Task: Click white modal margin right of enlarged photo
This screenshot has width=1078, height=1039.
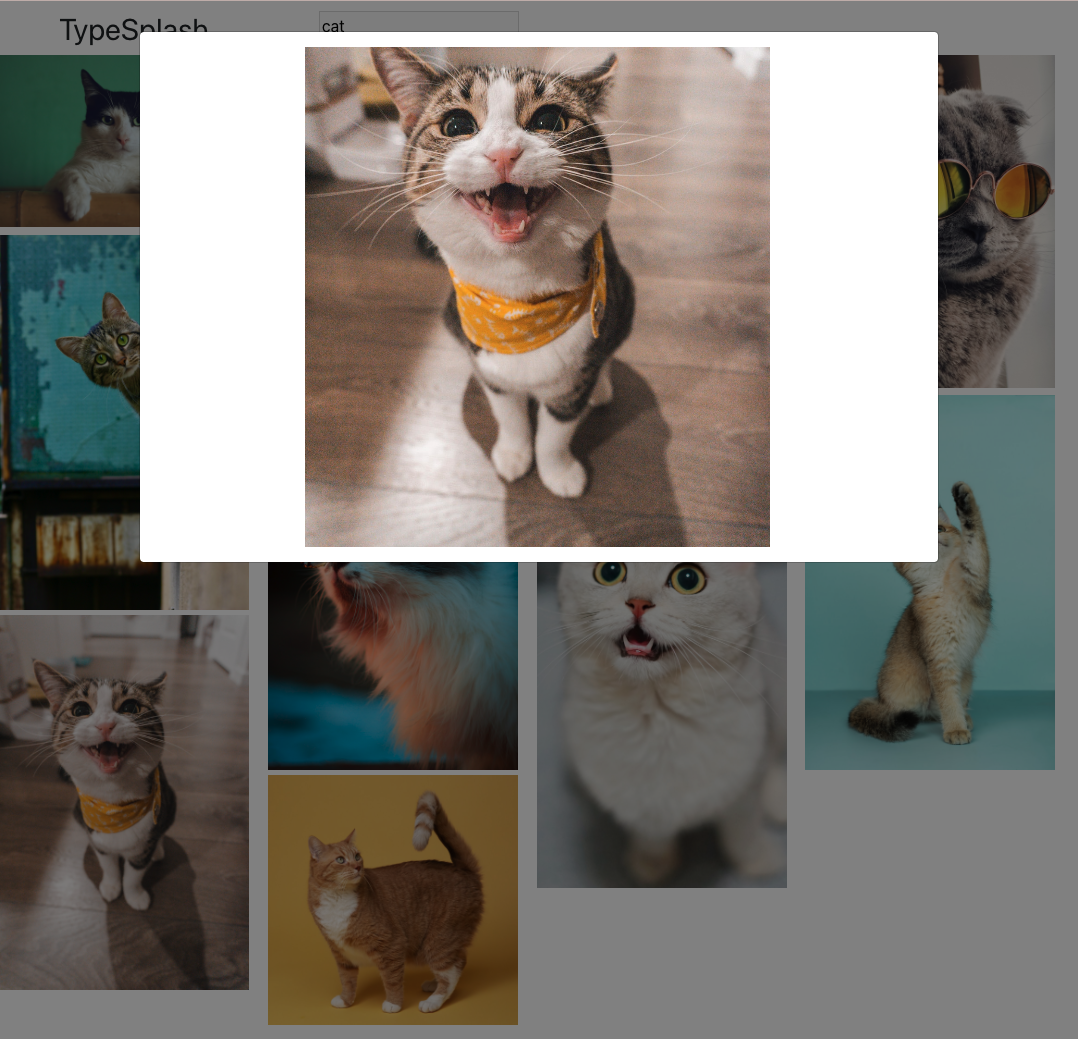Action: pyautogui.click(x=854, y=296)
